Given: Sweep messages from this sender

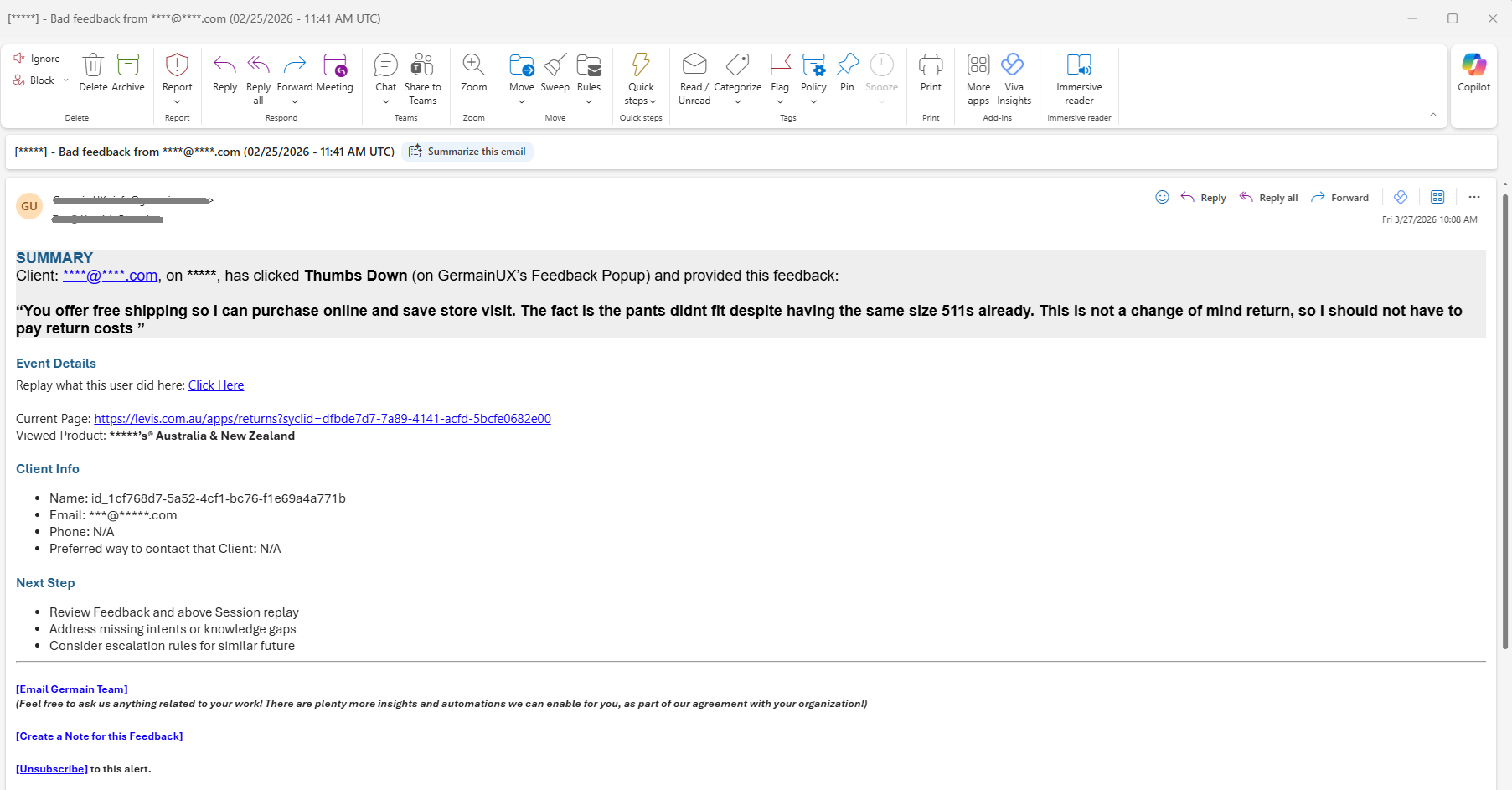Looking at the screenshot, I should click(x=555, y=73).
